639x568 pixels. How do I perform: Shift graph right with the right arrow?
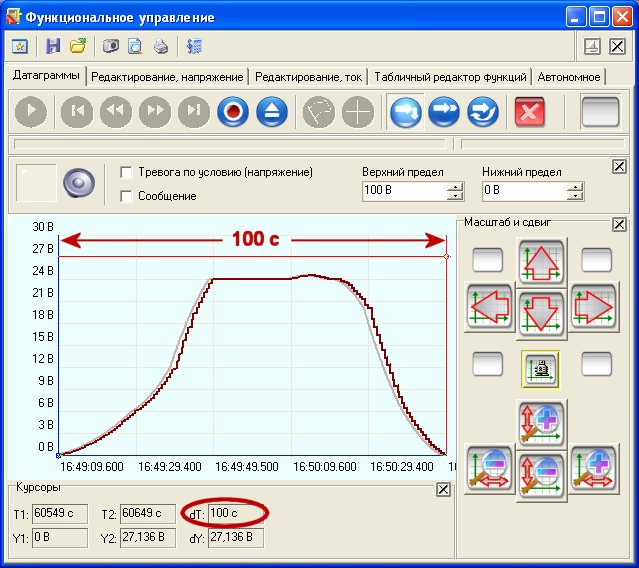[x=592, y=308]
